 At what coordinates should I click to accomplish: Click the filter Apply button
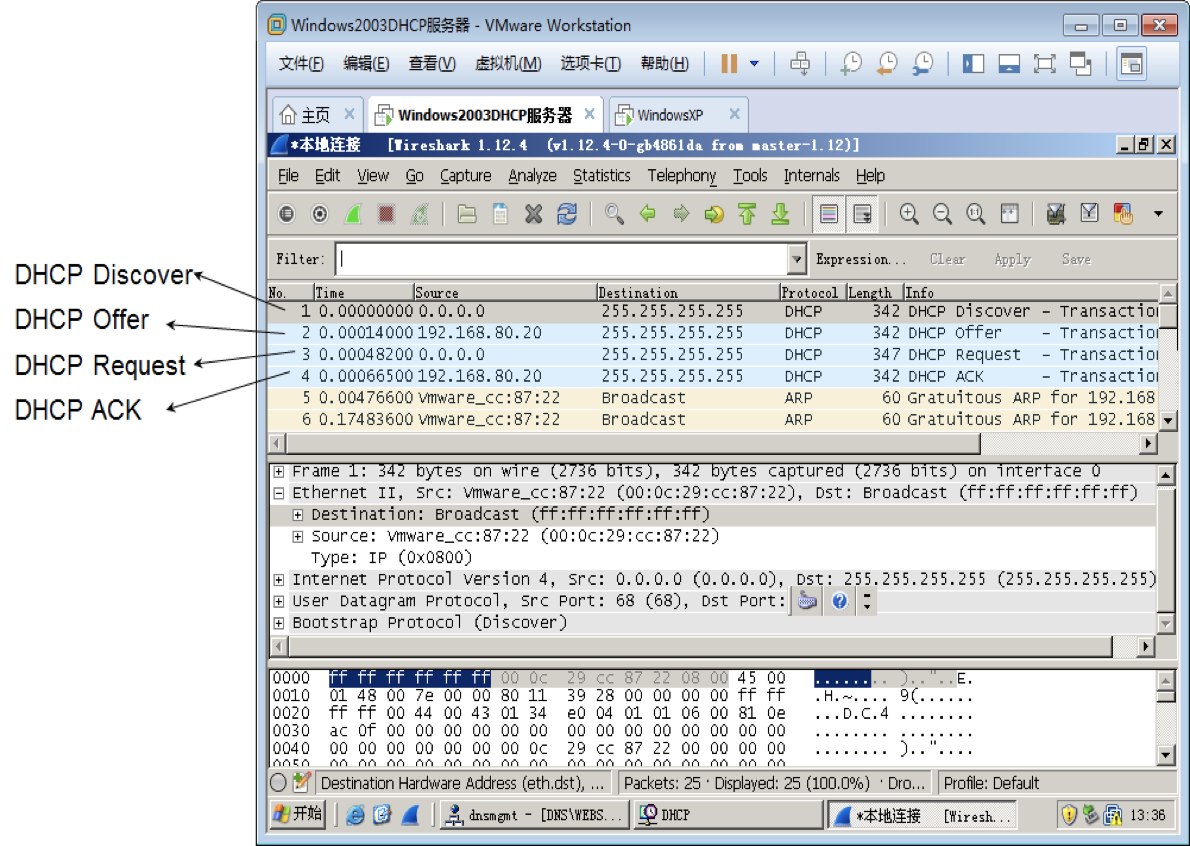click(x=1012, y=259)
